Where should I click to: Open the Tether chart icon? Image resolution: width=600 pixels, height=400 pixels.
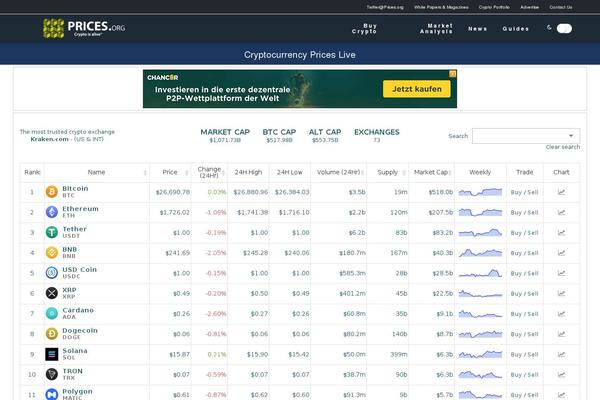coord(561,233)
